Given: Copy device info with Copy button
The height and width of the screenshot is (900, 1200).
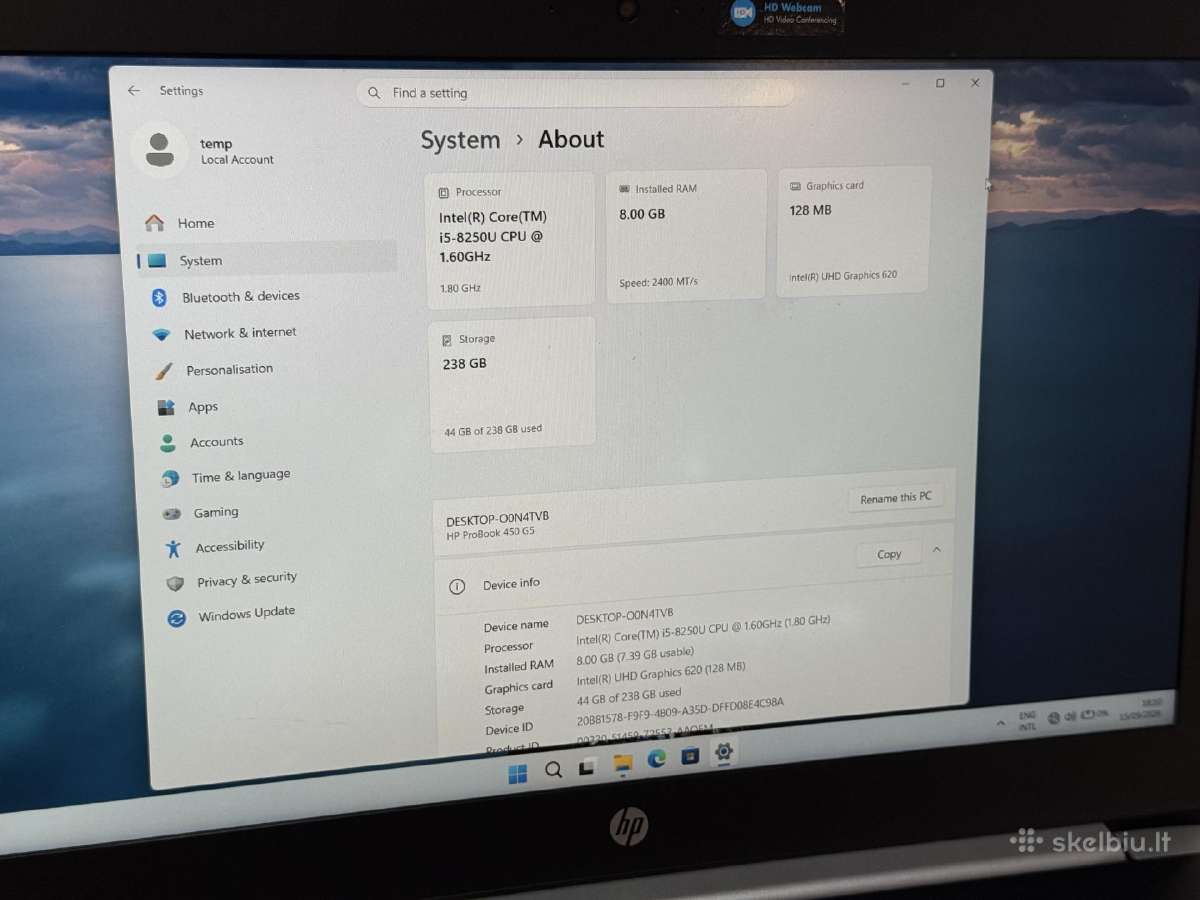Looking at the screenshot, I should point(889,554).
